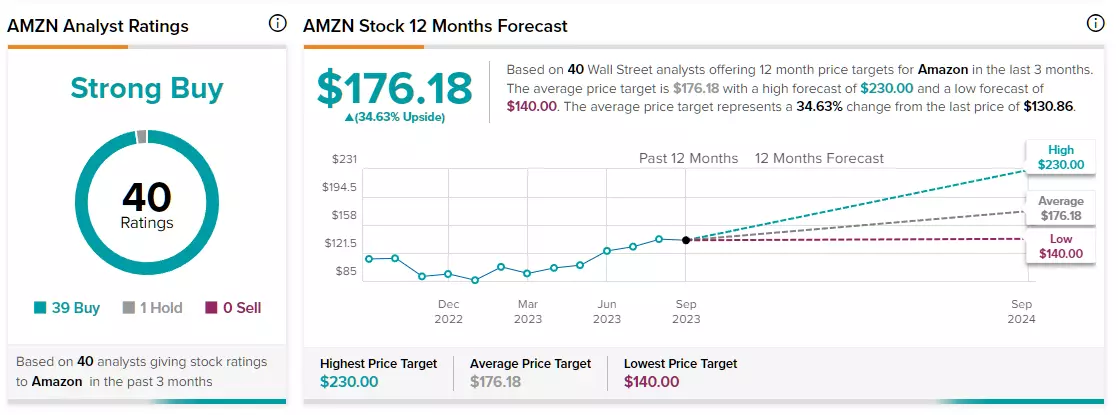Click info icon beside AMZN Analyst Ratings

pos(277,24)
